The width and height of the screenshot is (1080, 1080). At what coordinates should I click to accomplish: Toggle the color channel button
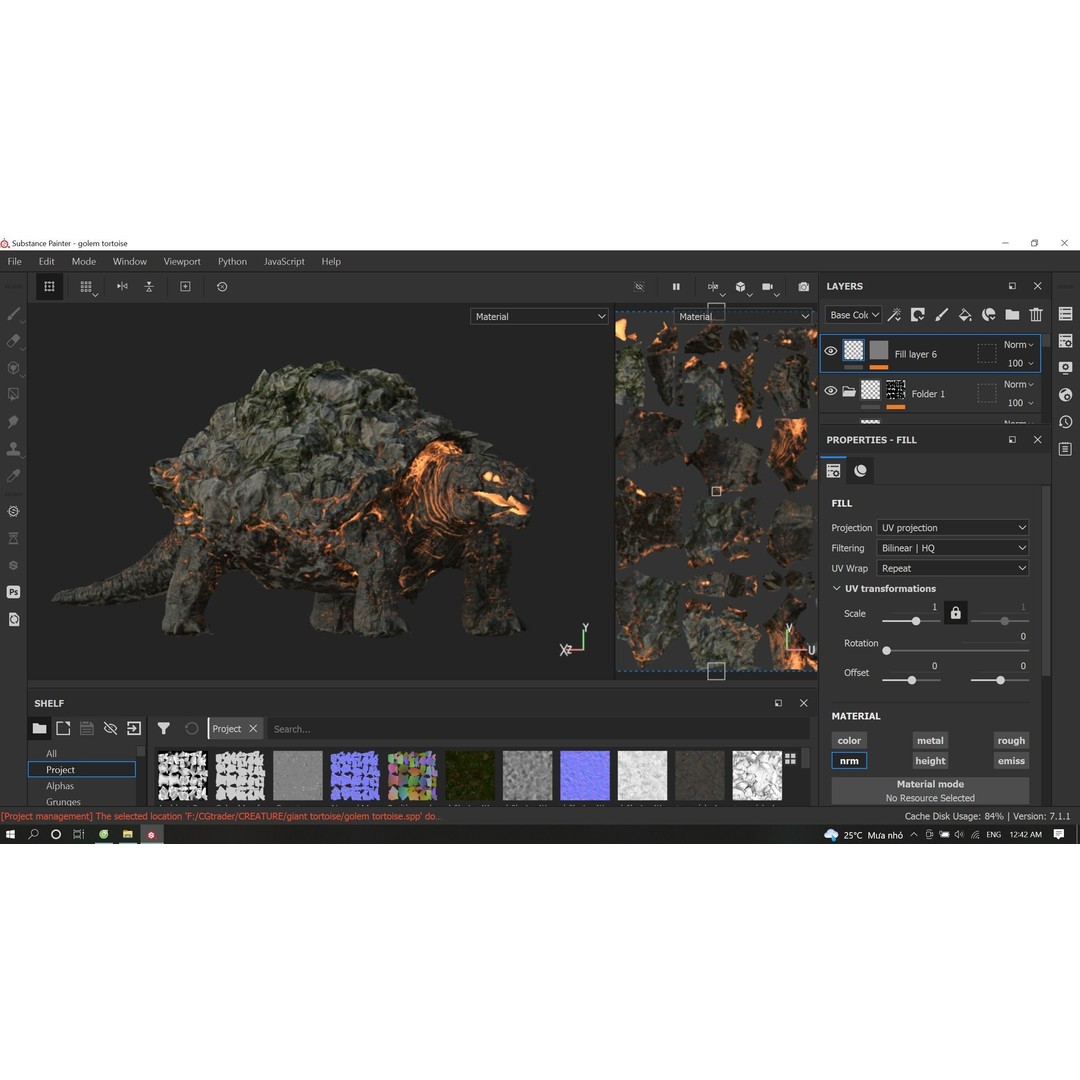pyautogui.click(x=849, y=740)
